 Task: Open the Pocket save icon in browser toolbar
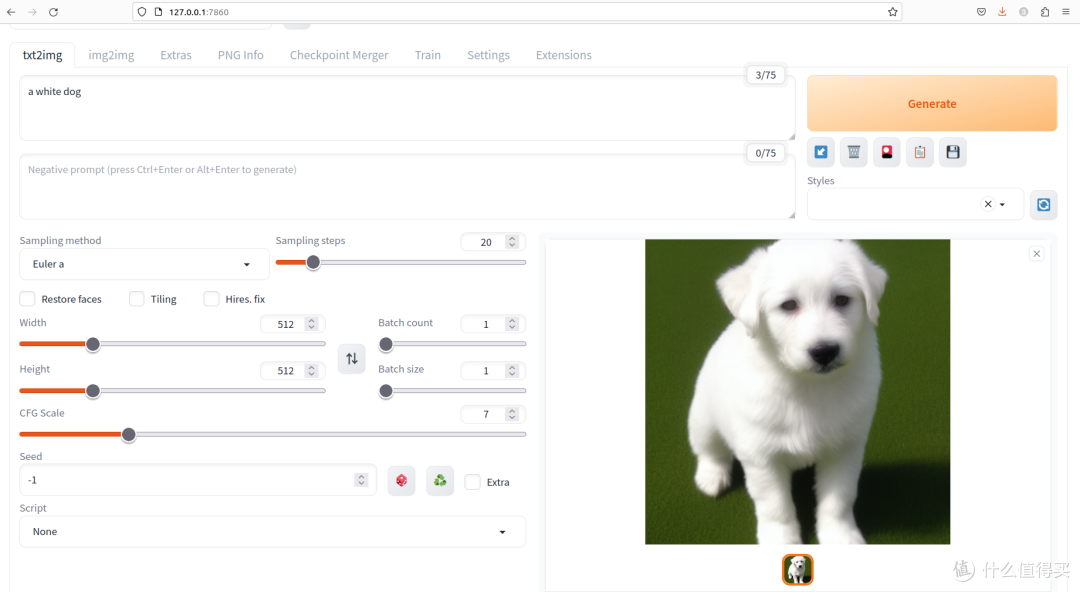981,12
